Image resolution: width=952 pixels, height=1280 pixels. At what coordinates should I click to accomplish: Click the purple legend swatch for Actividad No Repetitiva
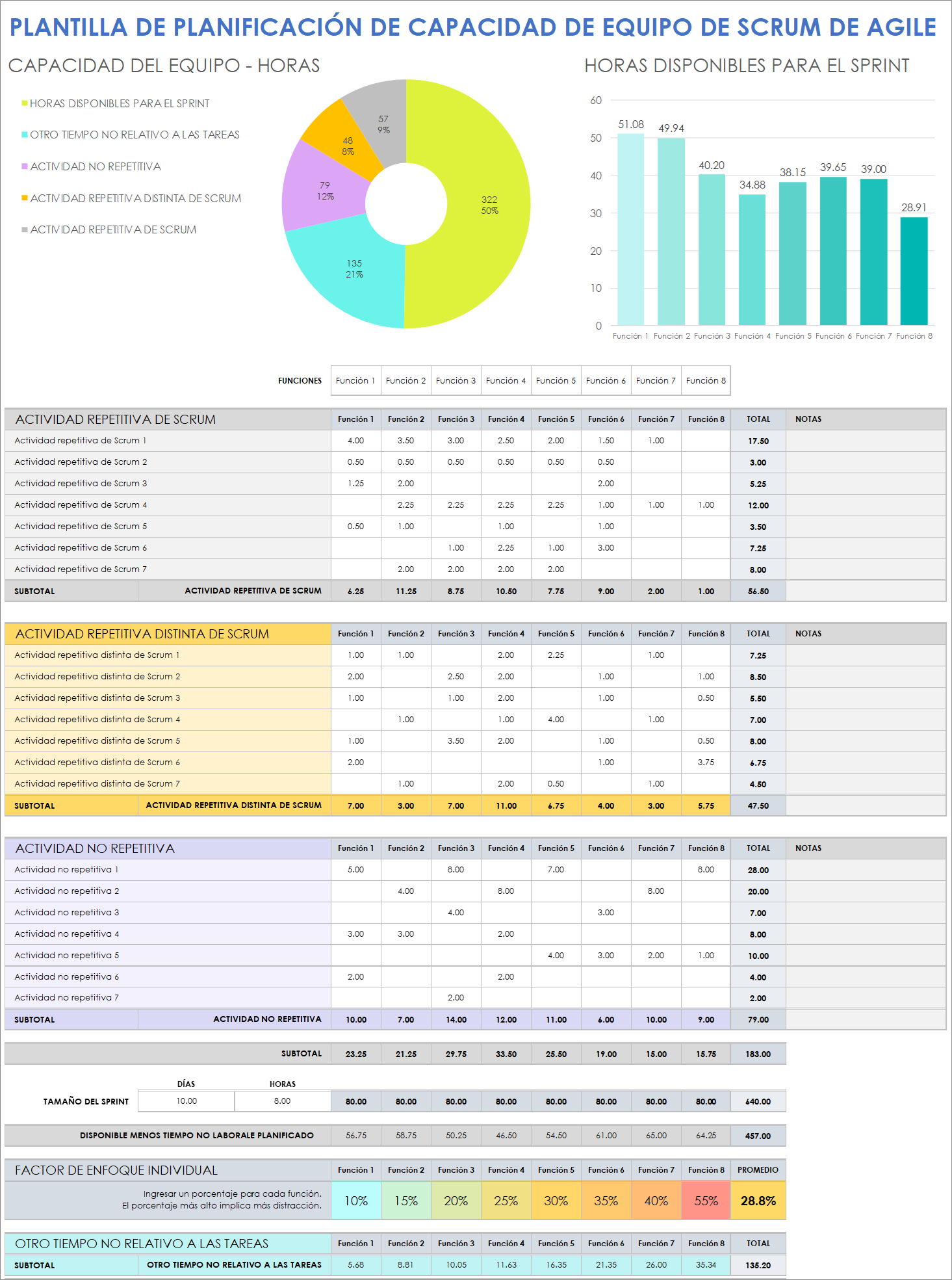click(x=25, y=166)
